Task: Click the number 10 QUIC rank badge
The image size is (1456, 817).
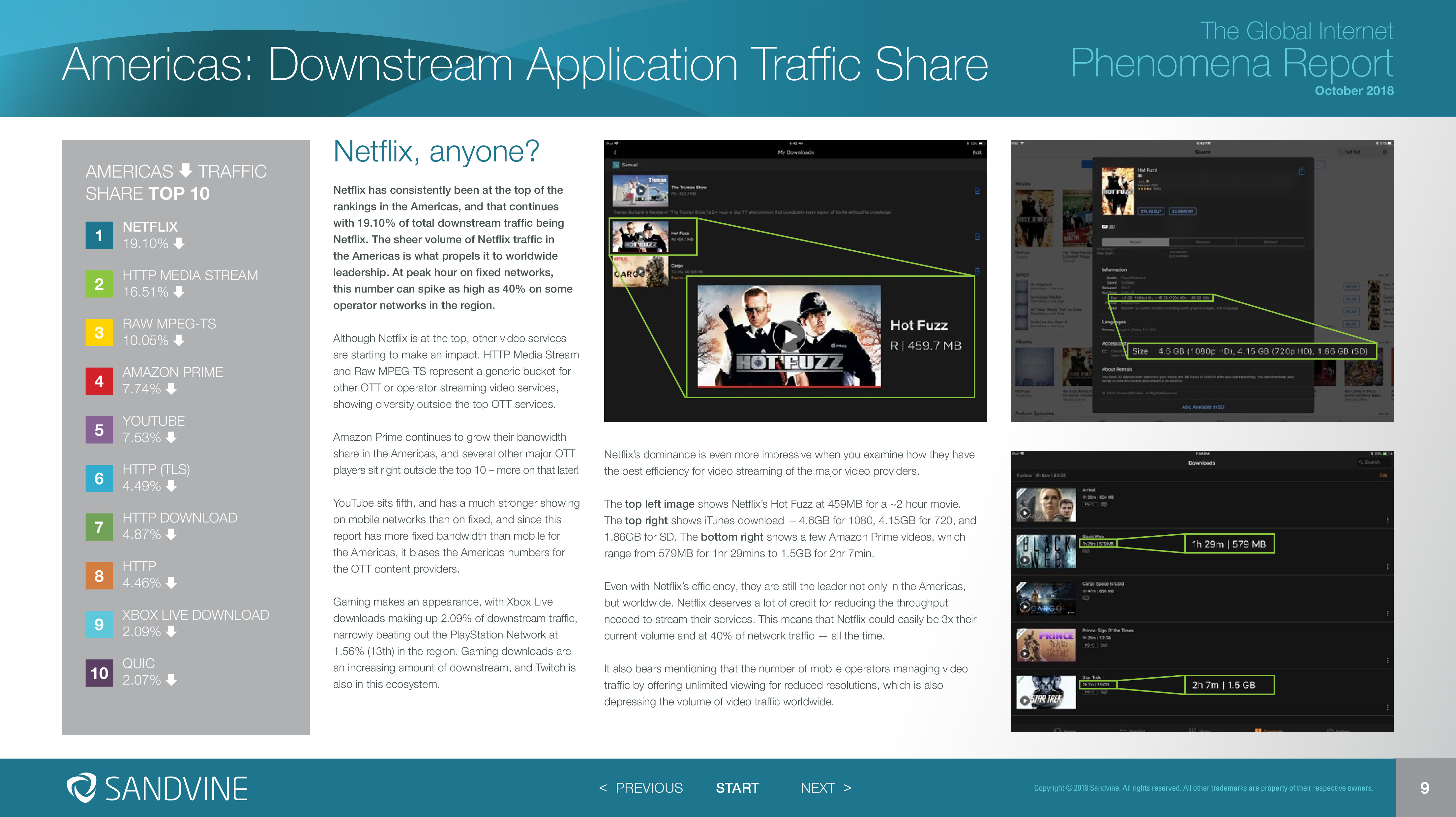Action: pos(99,672)
